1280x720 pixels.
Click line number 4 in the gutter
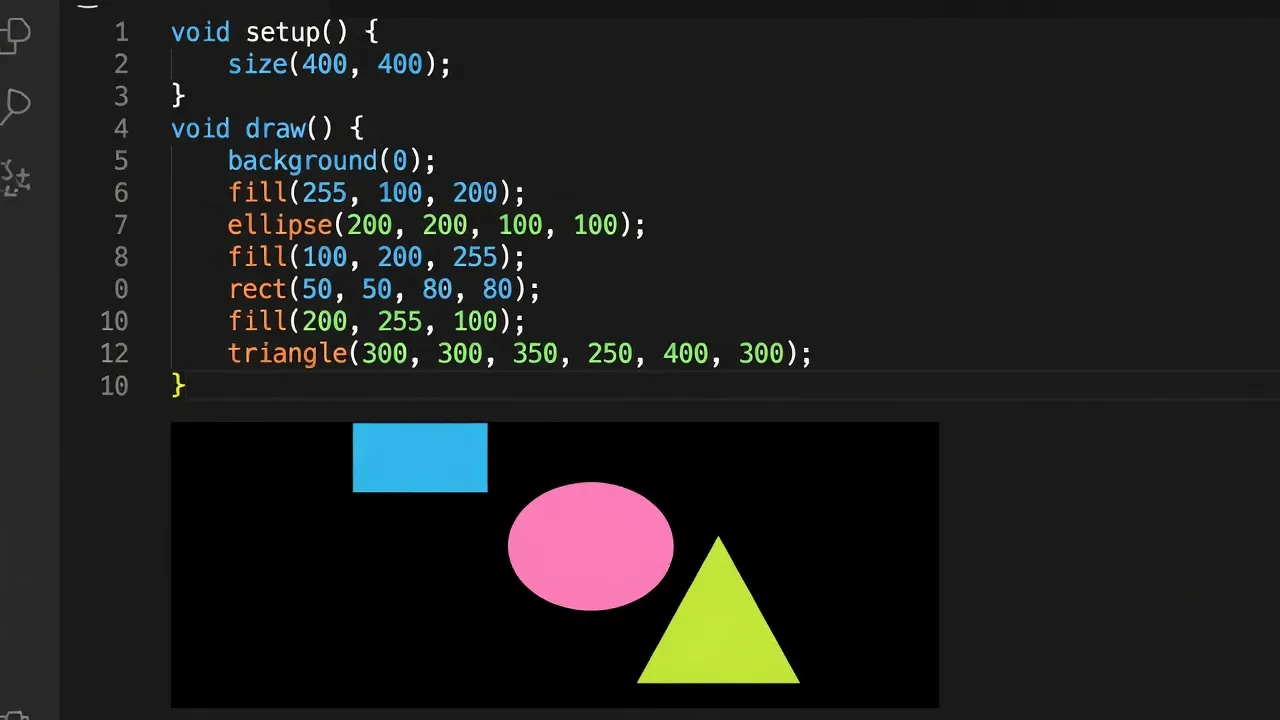click(x=121, y=128)
